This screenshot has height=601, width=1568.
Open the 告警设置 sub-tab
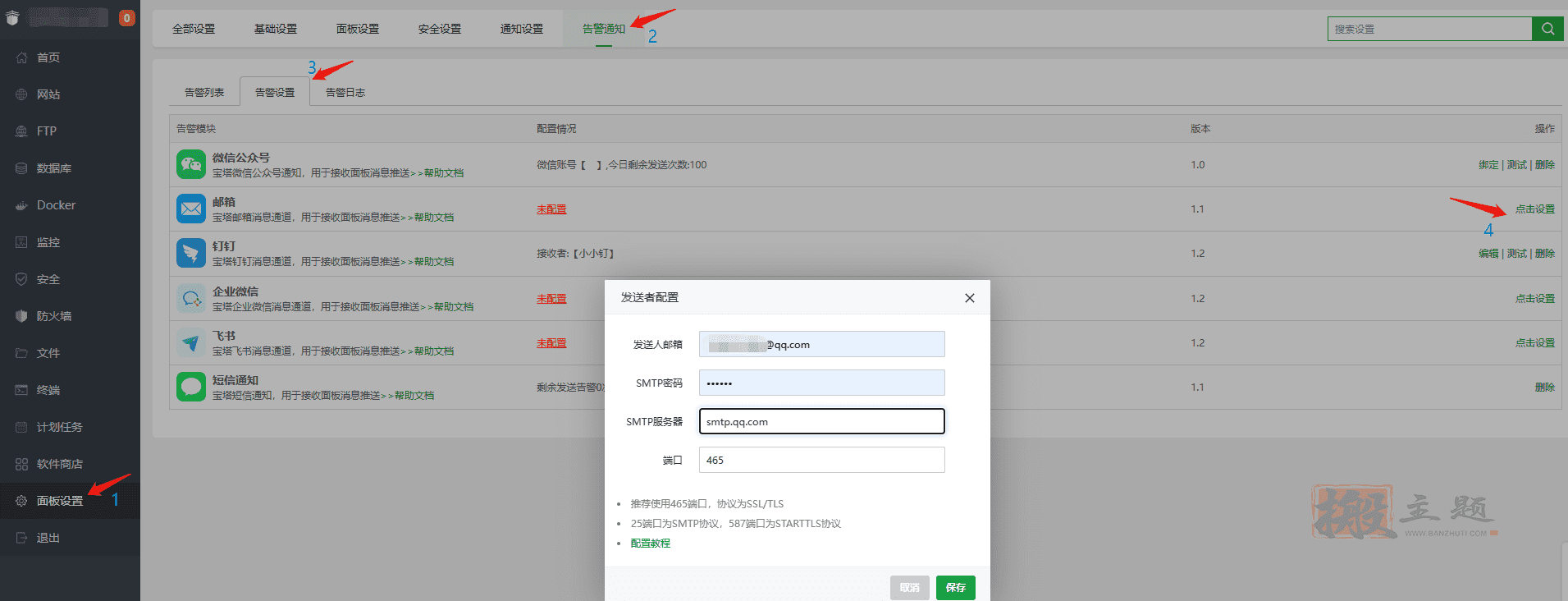[x=275, y=92]
